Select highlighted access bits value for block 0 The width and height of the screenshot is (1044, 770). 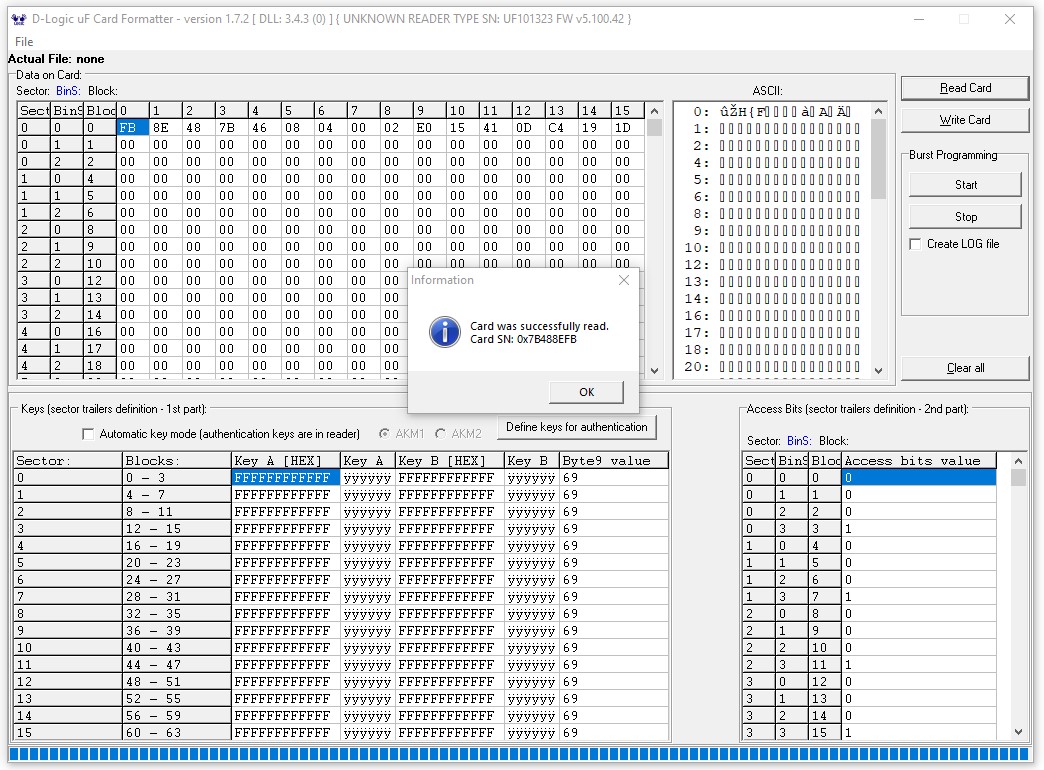919,478
